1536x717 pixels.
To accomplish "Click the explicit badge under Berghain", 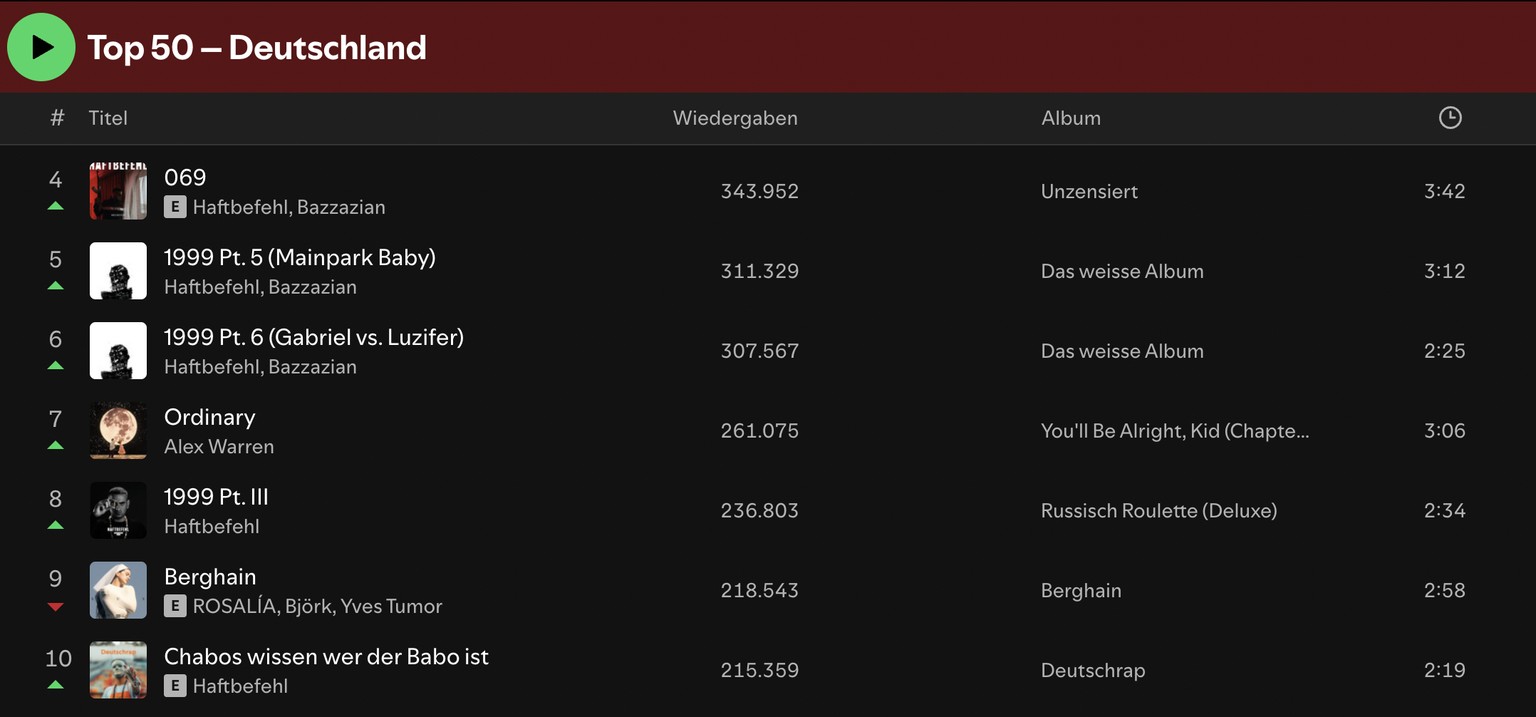I will pos(173,606).
